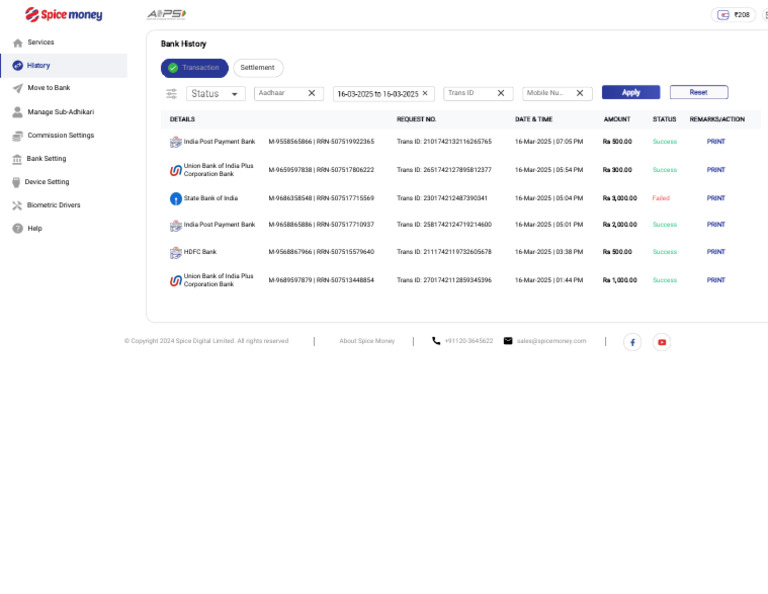The height and width of the screenshot is (594, 768).
Task: Open the YouTube icon in footer
Action: coord(661,342)
